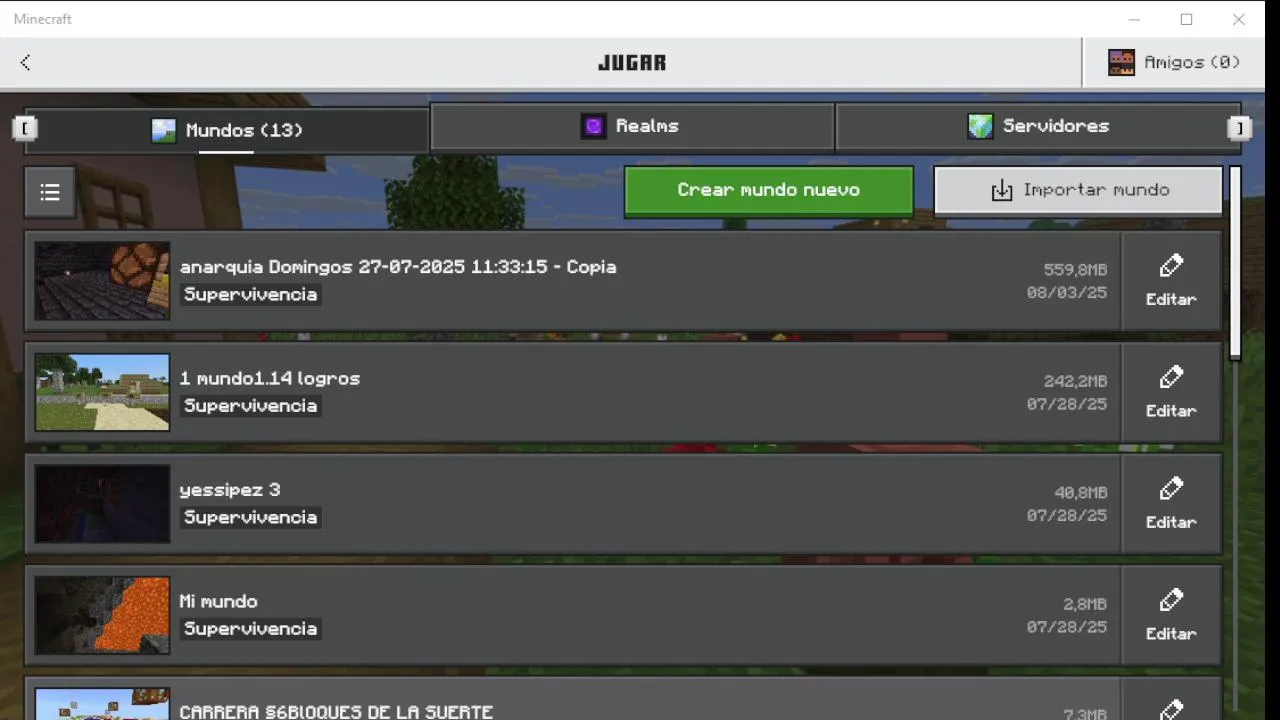
Task: Click the 2,8MB size of Mi mundo
Action: (1085, 604)
